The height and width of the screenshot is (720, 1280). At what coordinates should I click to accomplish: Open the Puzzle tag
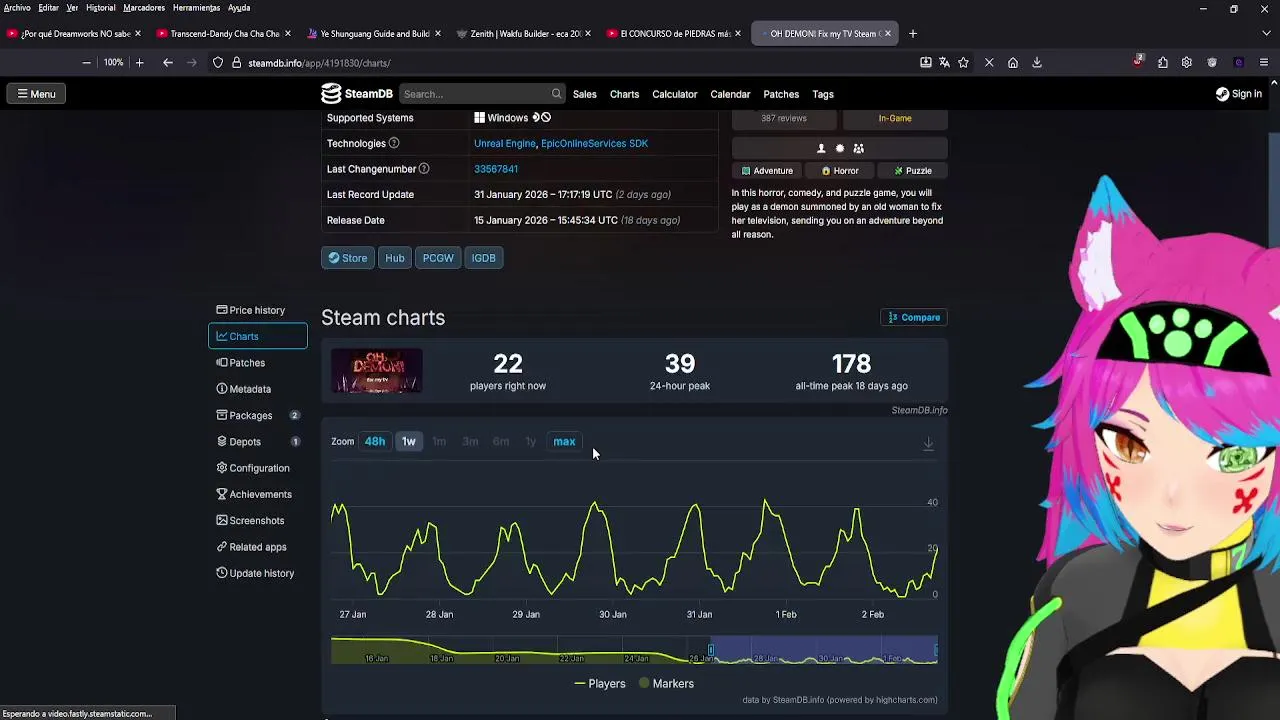click(x=912, y=171)
